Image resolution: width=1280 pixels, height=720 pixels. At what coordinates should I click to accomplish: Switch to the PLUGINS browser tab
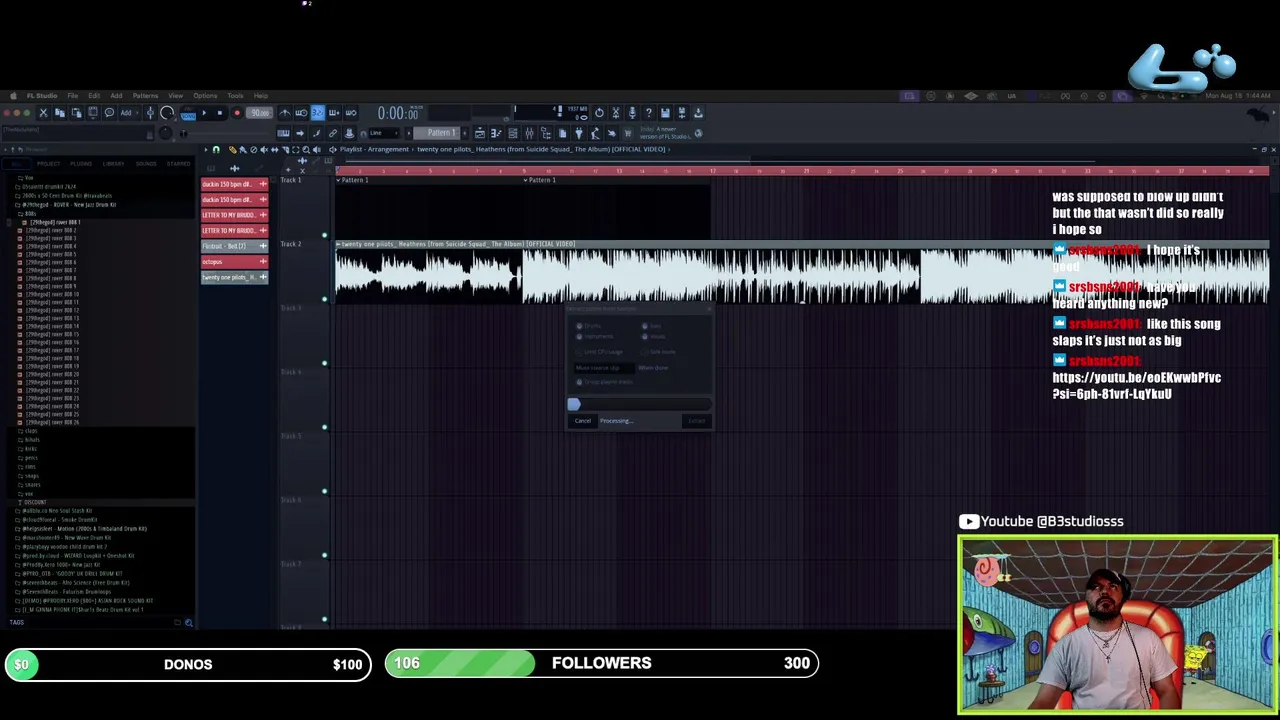pyautogui.click(x=81, y=163)
